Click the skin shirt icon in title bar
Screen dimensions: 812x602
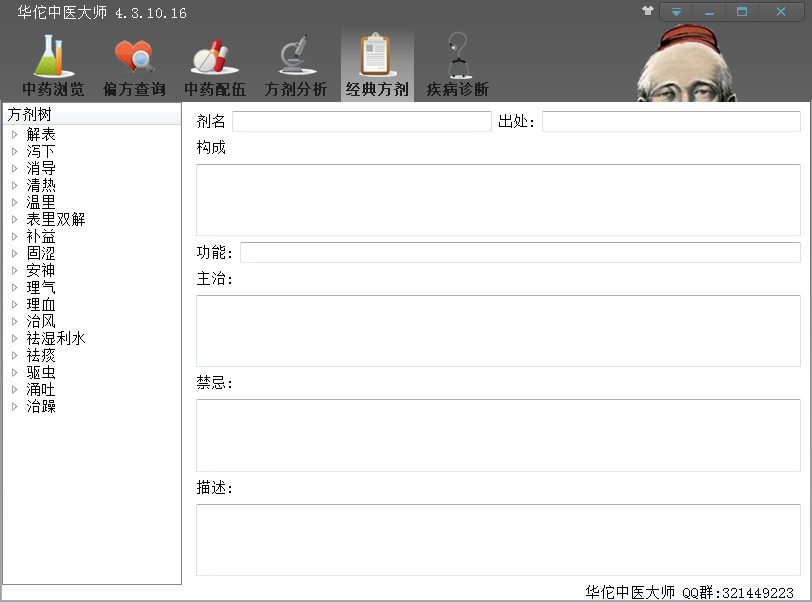pos(648,11)
